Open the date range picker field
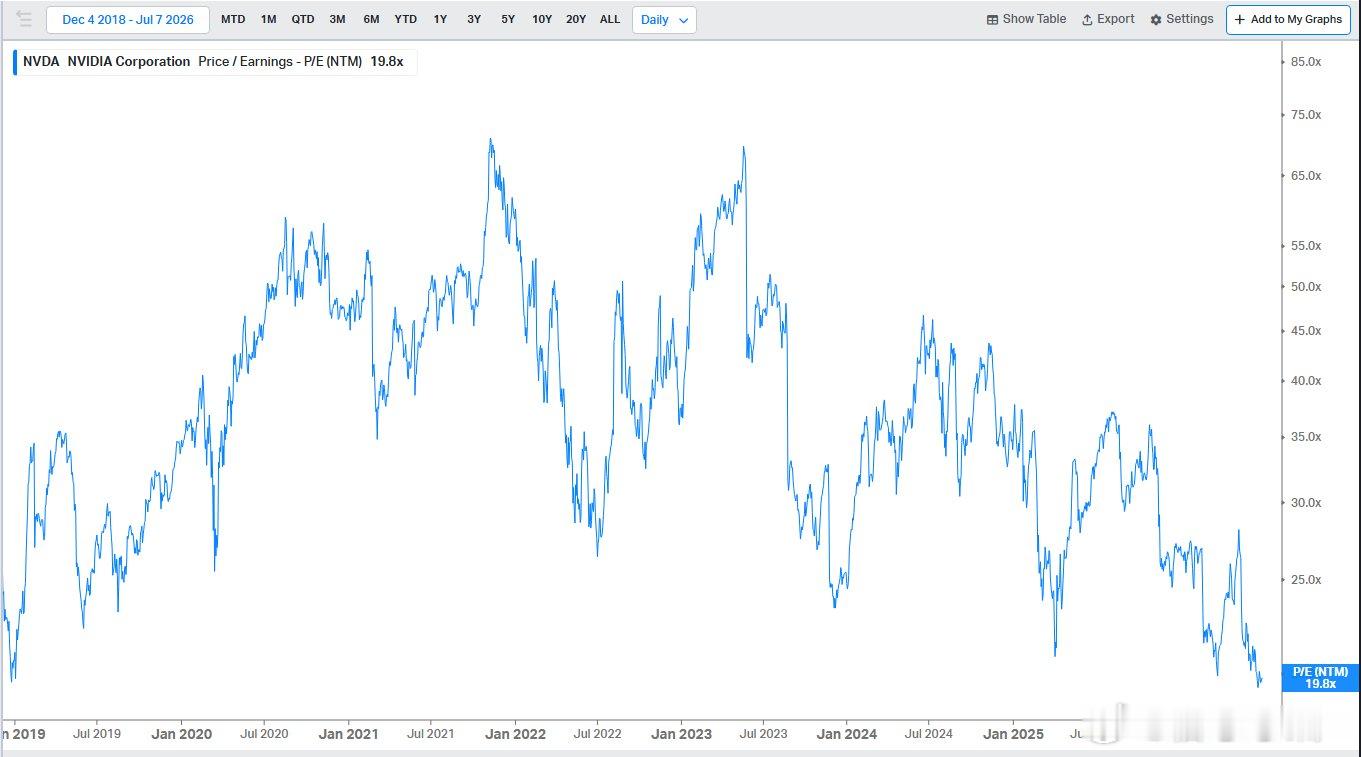This screenshot has height=757, width=1361. (x=128, y=20)
